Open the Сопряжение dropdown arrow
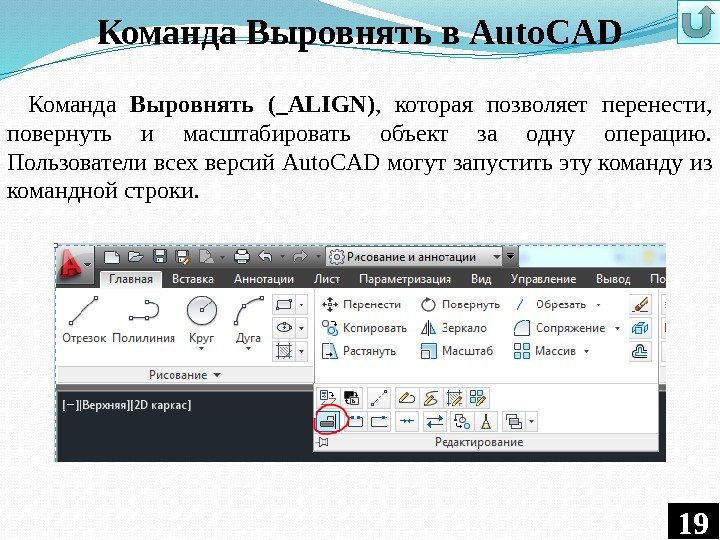 pos(618,328)
